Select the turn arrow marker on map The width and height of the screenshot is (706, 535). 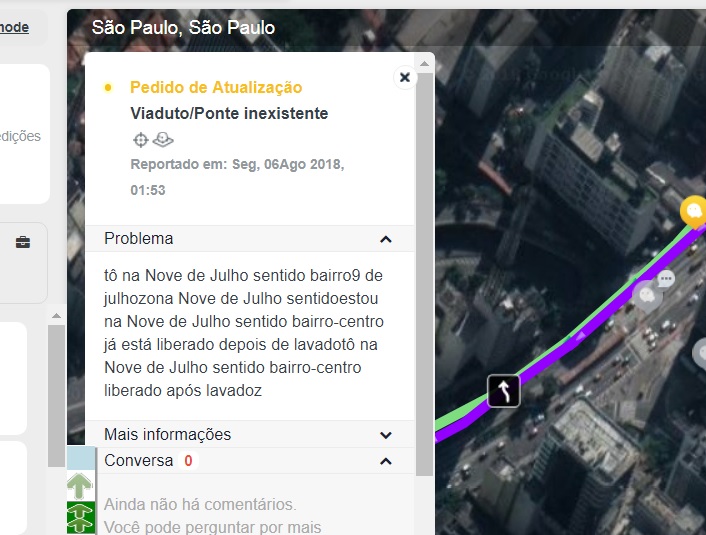504,391
